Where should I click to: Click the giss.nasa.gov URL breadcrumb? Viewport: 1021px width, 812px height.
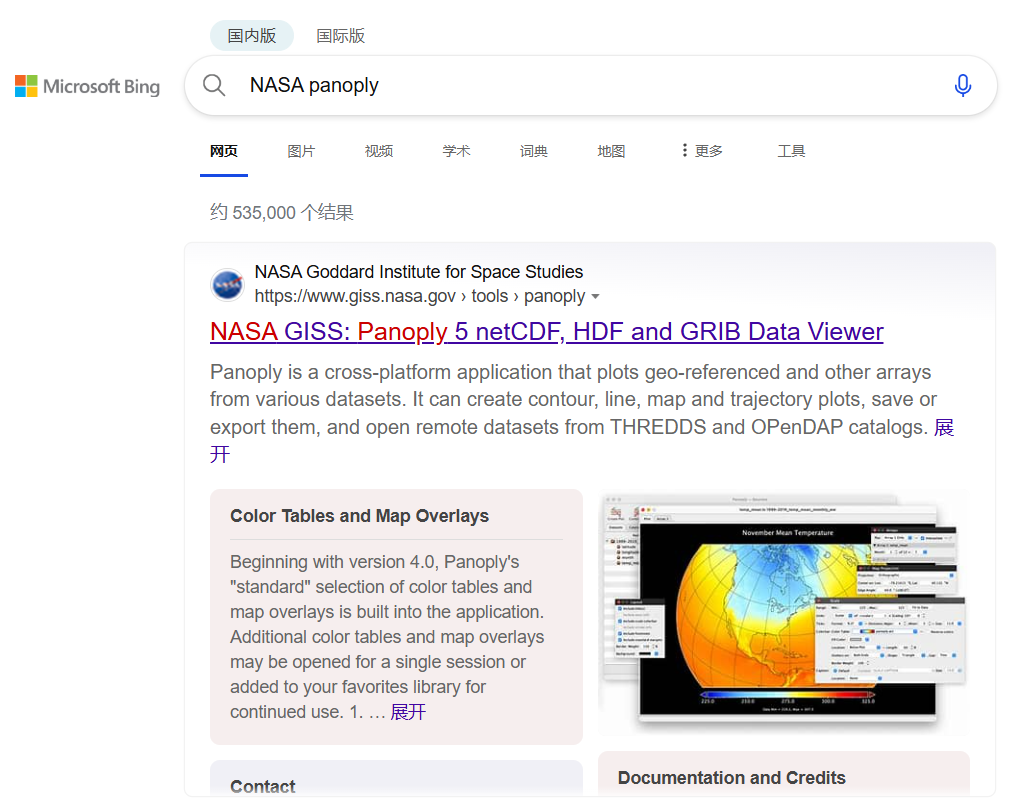click(420, 296)
